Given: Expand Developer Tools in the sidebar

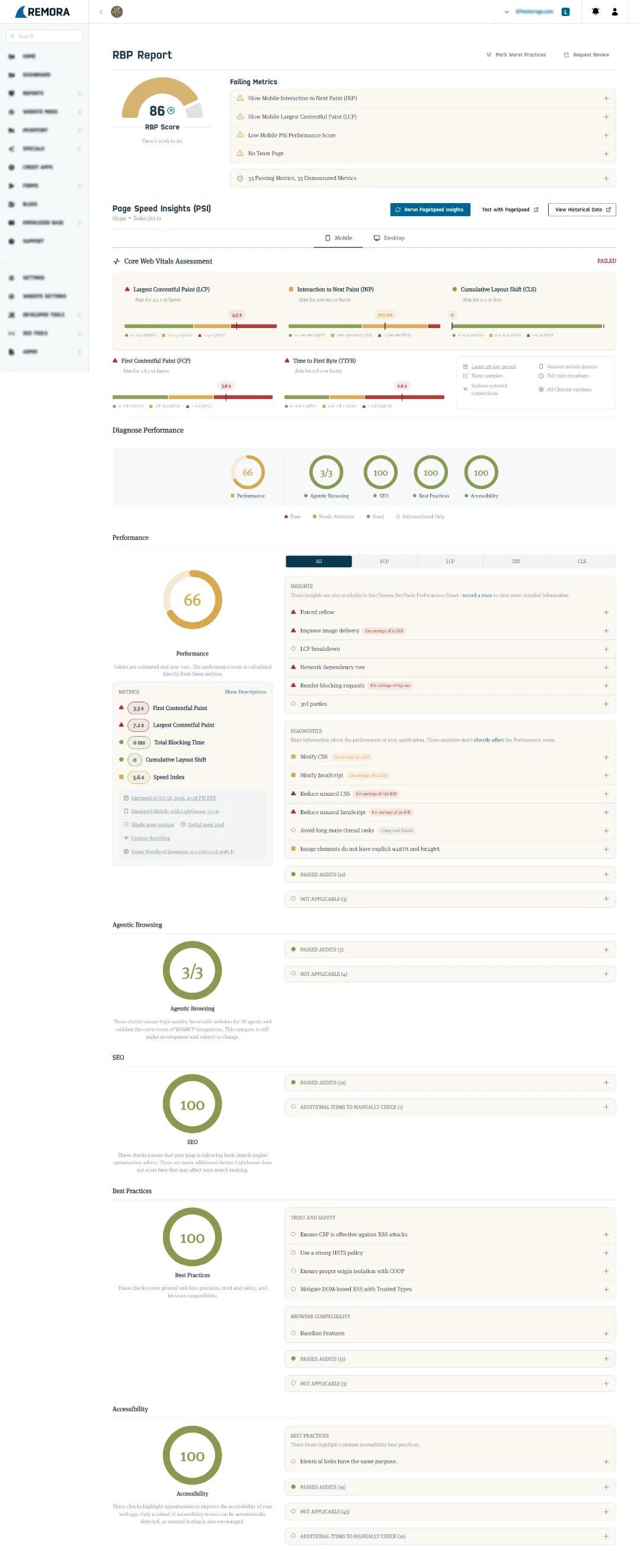Looking at the screenshot, I should tap(44, 314).
